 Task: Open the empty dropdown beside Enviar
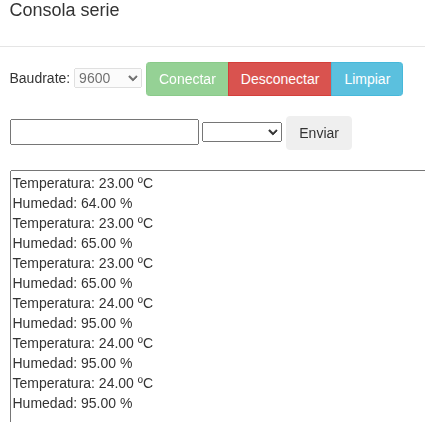(242, 132)
